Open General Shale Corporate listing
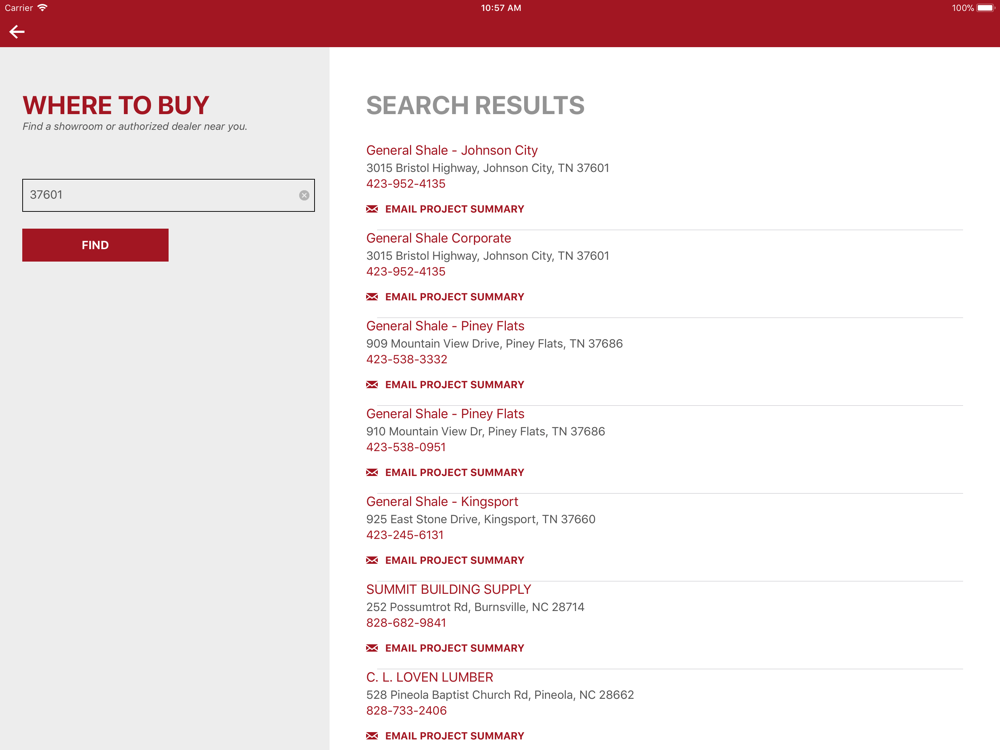Screen dimensions: 1000x750 [x=438, y=238]
